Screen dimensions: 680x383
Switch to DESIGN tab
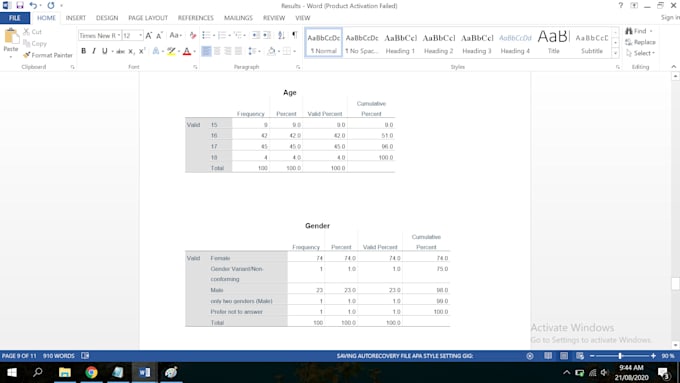click(107, 18)
